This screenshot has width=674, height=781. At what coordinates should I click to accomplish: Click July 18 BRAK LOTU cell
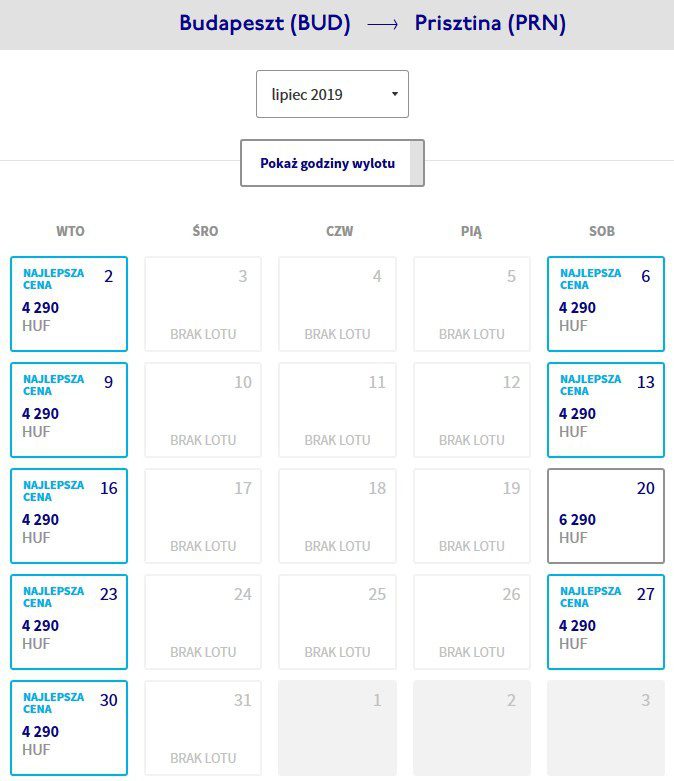(x=337, y=516)
